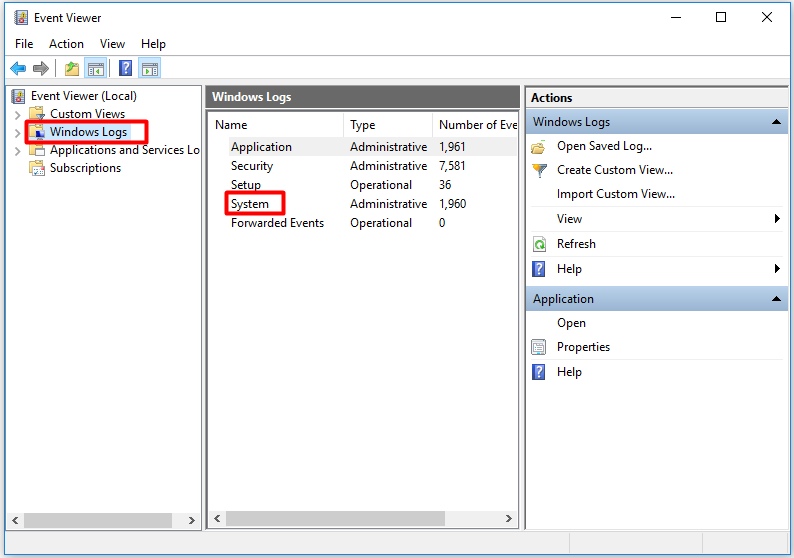The width and height of the screenshot is (794, 558).
Task: Expand the Windows Logs tree node
Action: [x=17, y=133]
